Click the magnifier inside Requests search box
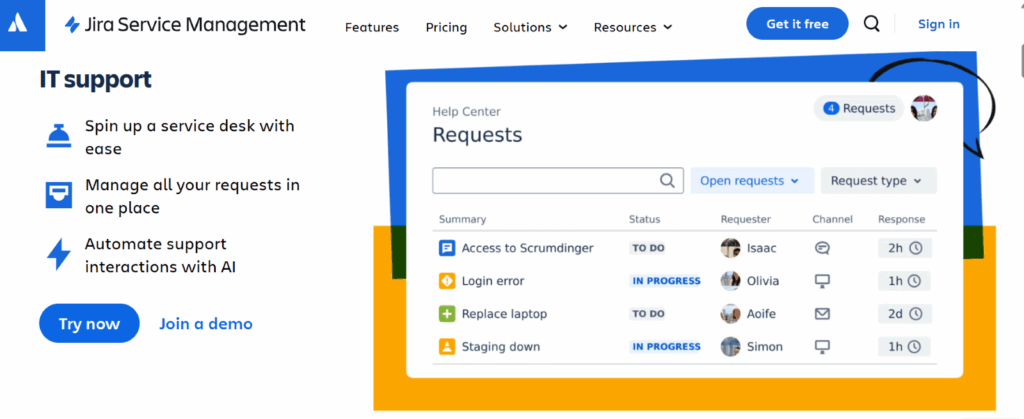This screenshot has height=419, width=1024. pyautogui.click(x=667, y=181)
